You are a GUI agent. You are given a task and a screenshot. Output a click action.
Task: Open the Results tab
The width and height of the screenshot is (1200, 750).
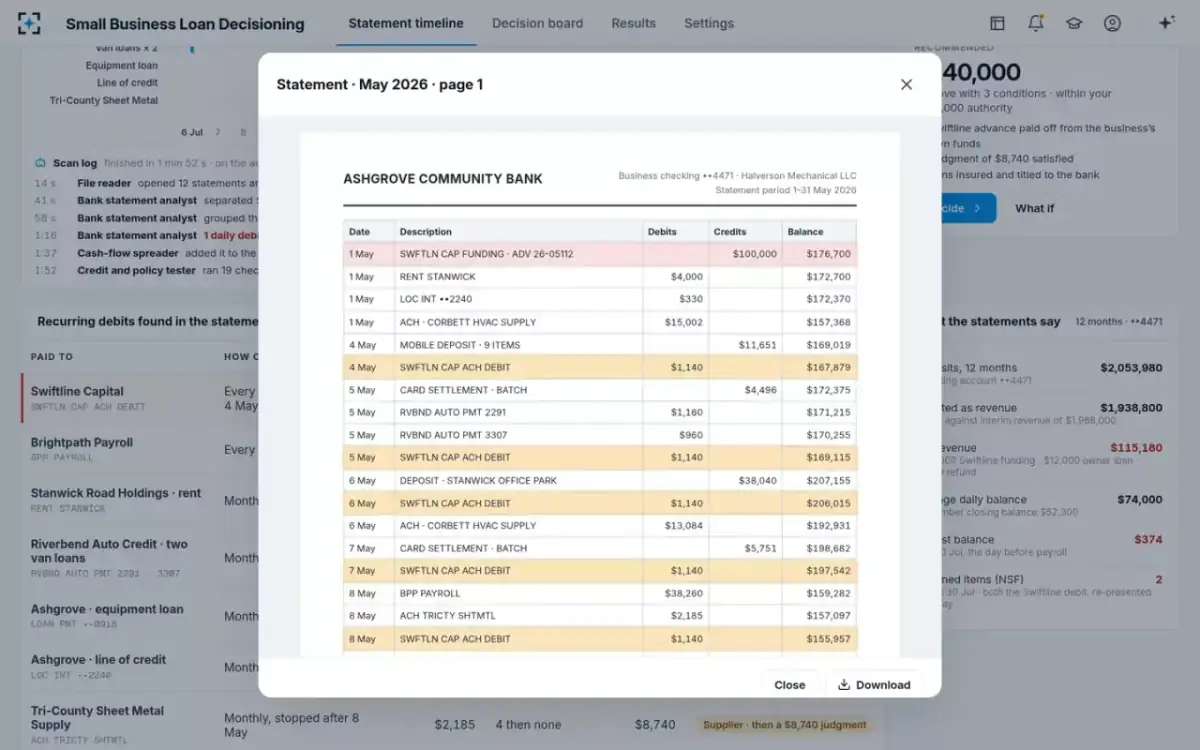point(633,23)
